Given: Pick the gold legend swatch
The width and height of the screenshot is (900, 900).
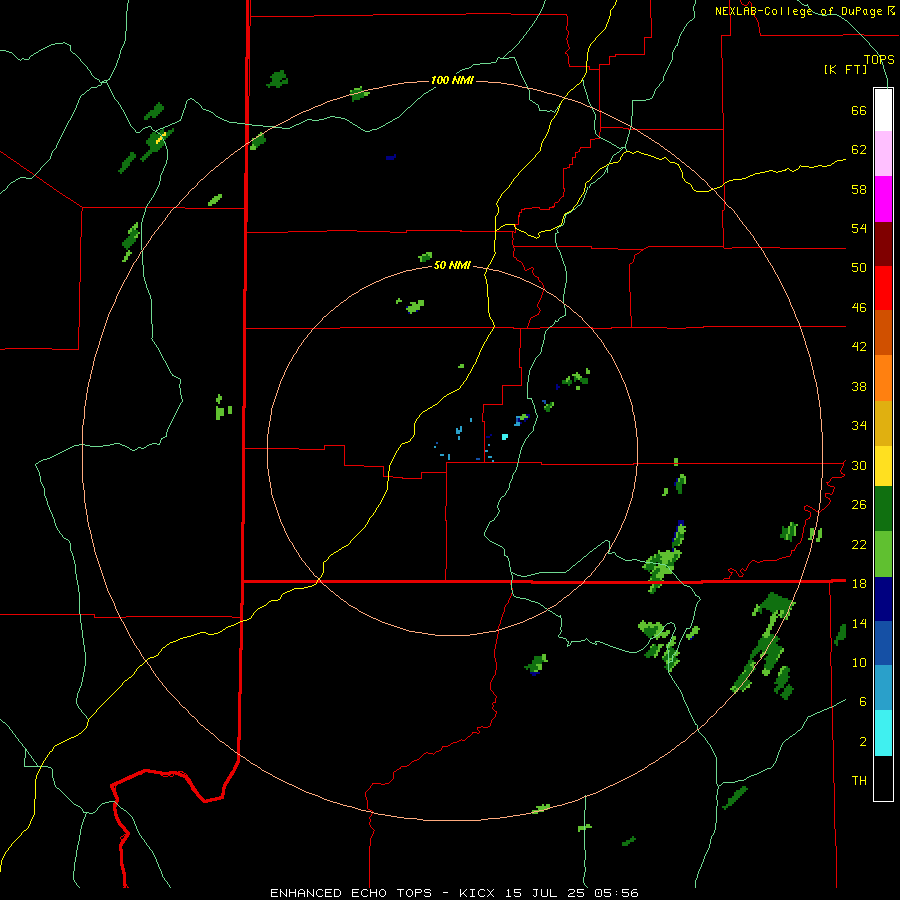Looking at the screenshot, I should pyautogui.click(x=883, y=424).
